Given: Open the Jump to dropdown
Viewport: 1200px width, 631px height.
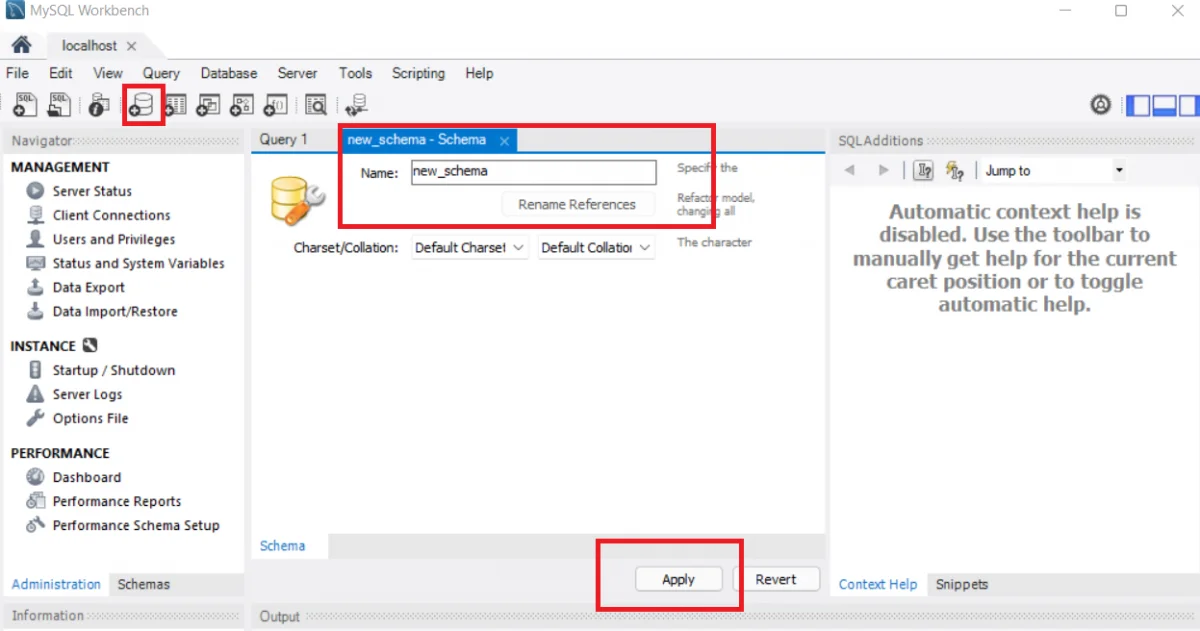Looking at the screenshot, I should point(1118,170).
